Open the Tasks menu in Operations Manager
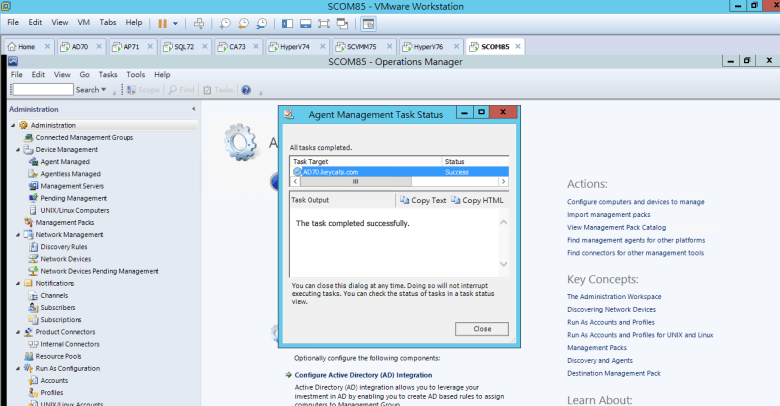The image size is (780, 406). point(107,74)
